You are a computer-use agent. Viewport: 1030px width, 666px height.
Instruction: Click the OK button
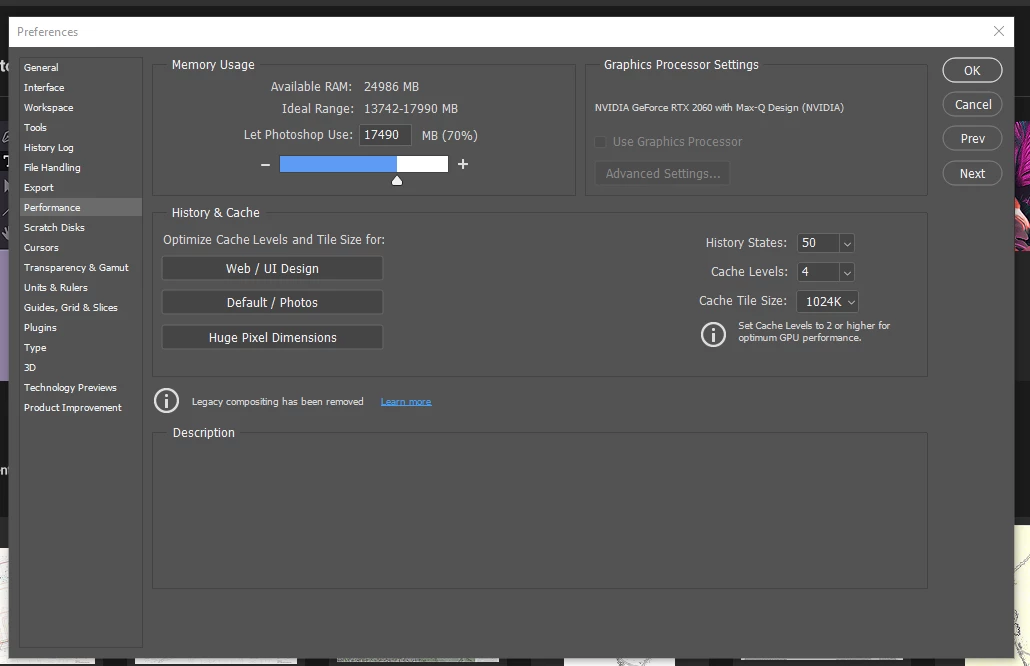click(x=972, y=70)
